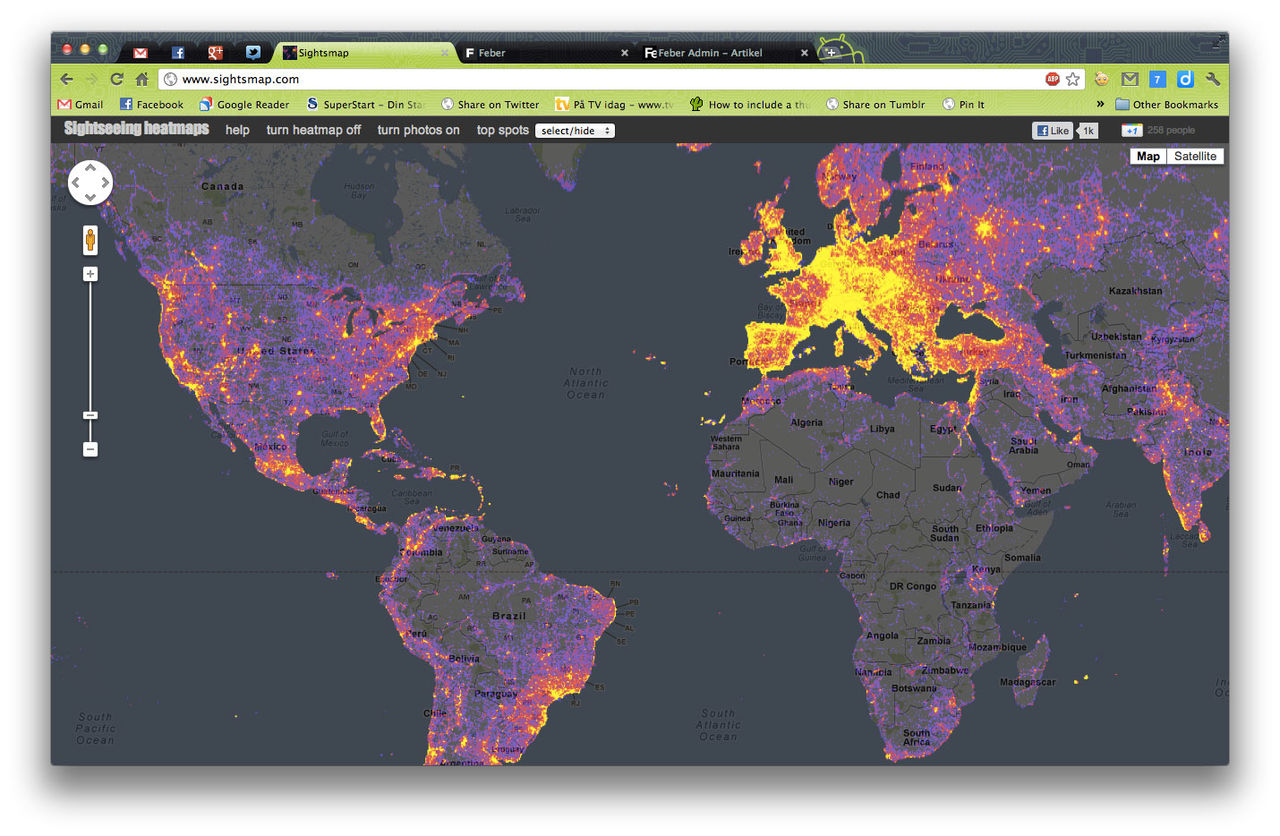Click the Street View pegman icon
The width and height of the screenshot is (1280, 836).
pos(90,240)
